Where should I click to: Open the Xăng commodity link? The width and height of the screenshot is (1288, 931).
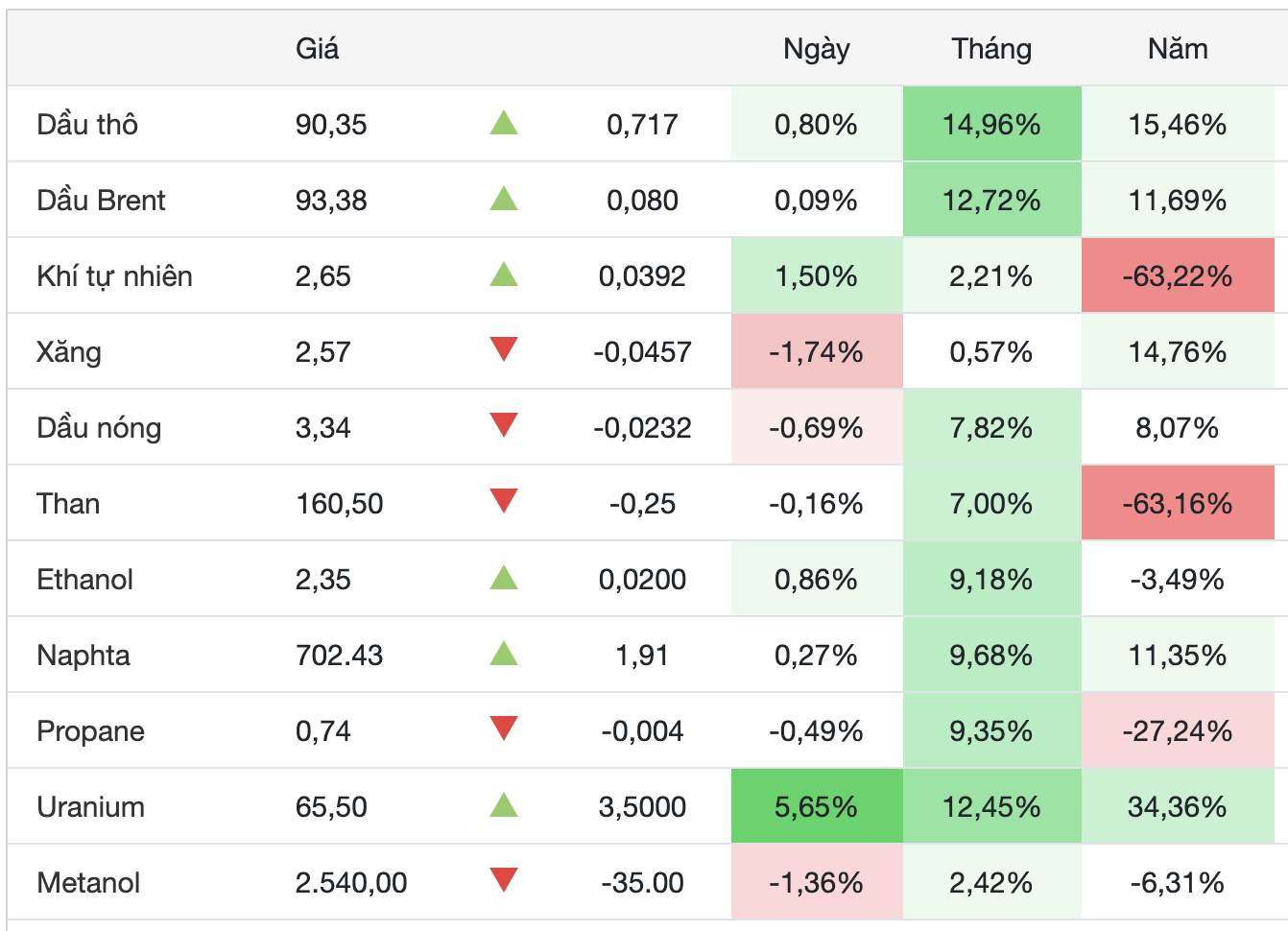pyautogui.click(x=69, y=351)
